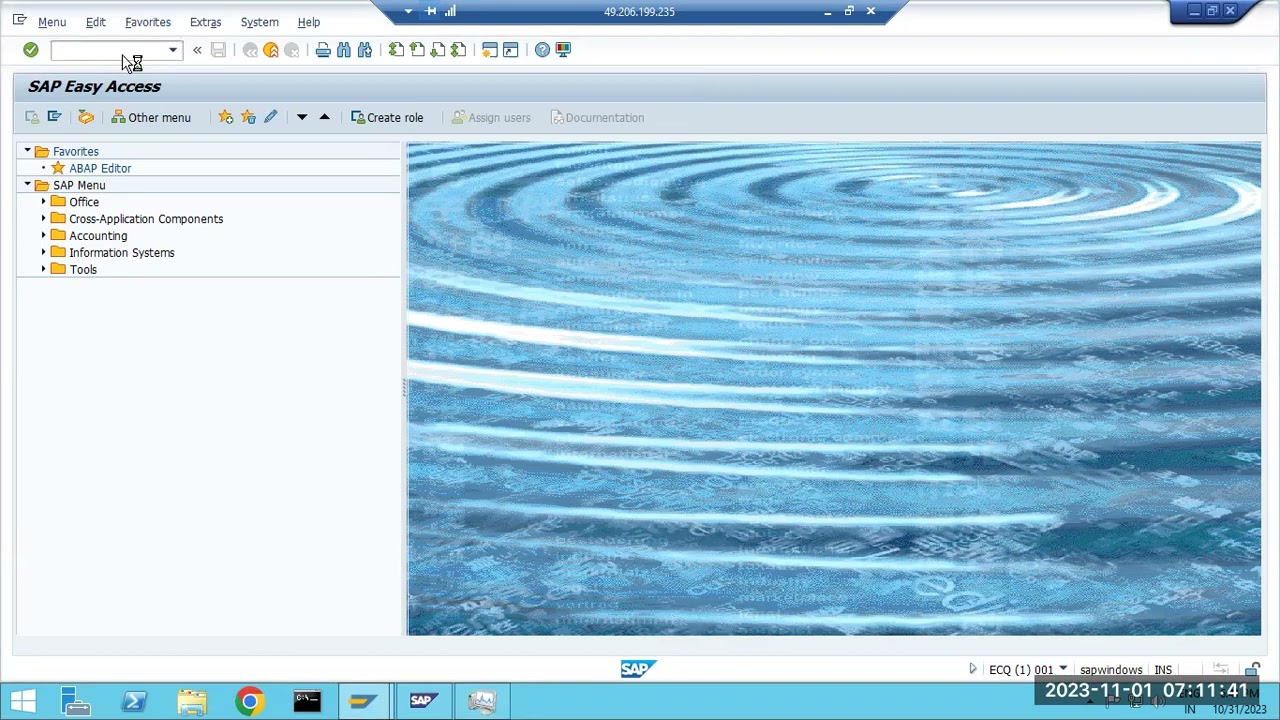This screenshot has height=720, width=1280.
Task: Click the Delete Favorites star icon
Action: point(248,118)
